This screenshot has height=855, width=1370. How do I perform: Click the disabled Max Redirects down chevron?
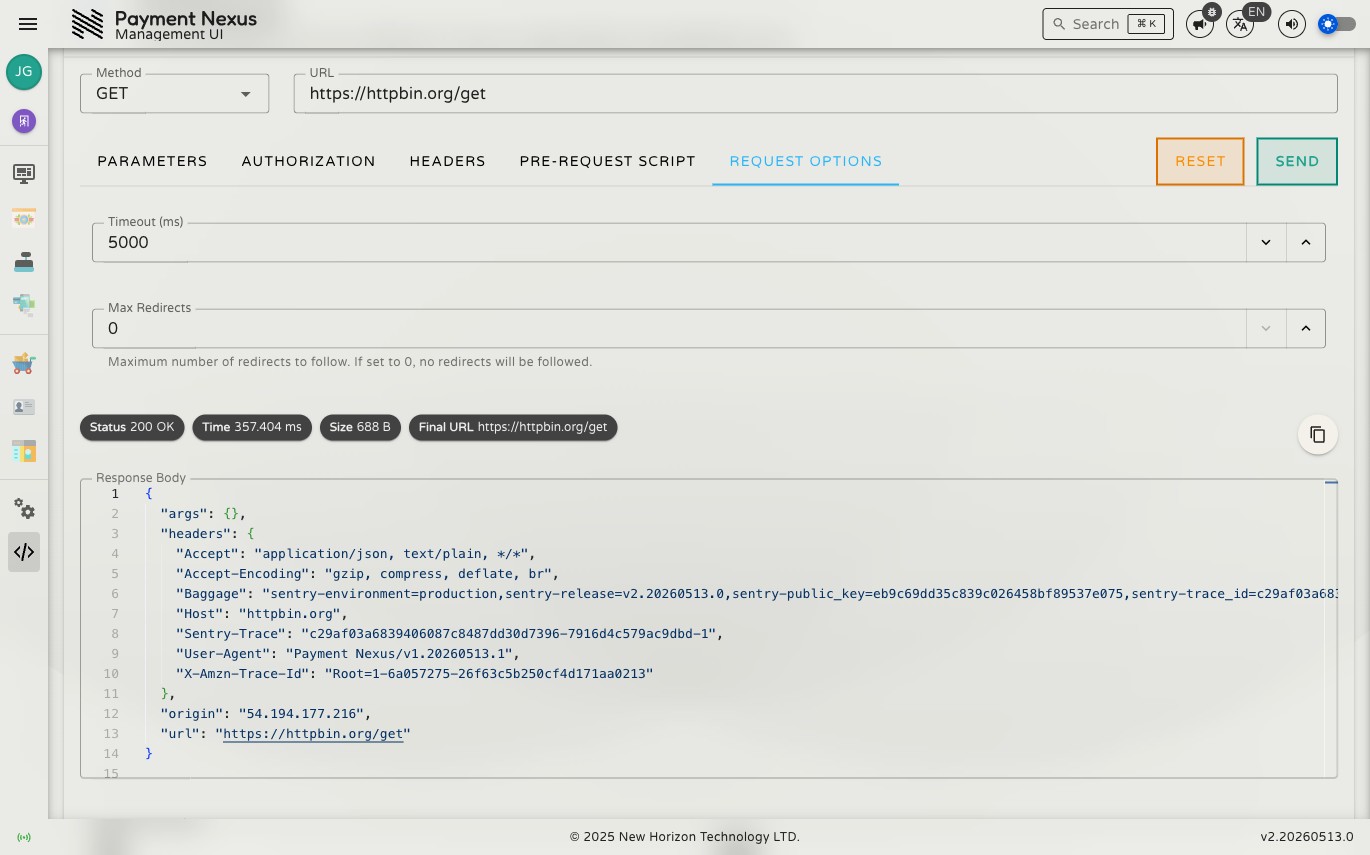(x=1266, y=328)
